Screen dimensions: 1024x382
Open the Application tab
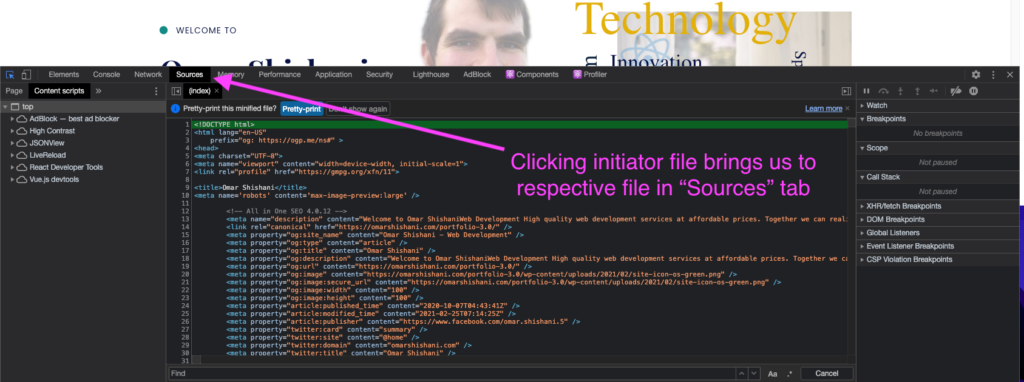(x=333, y=74)
